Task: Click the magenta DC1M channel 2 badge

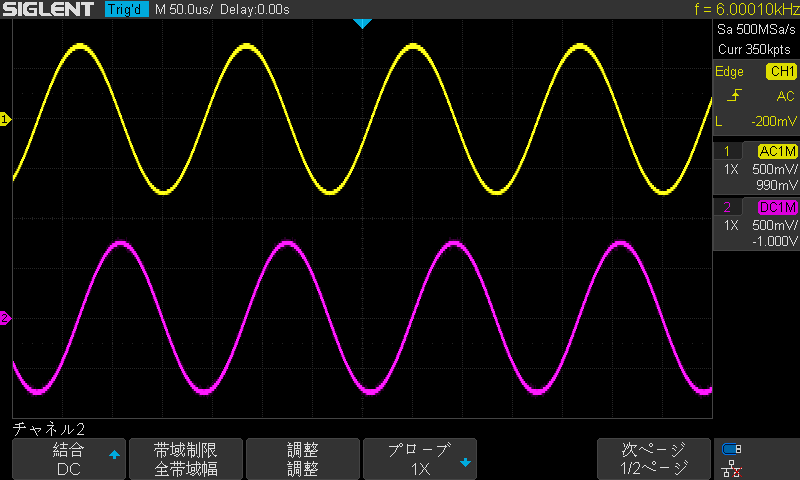Action: [778, 207]
